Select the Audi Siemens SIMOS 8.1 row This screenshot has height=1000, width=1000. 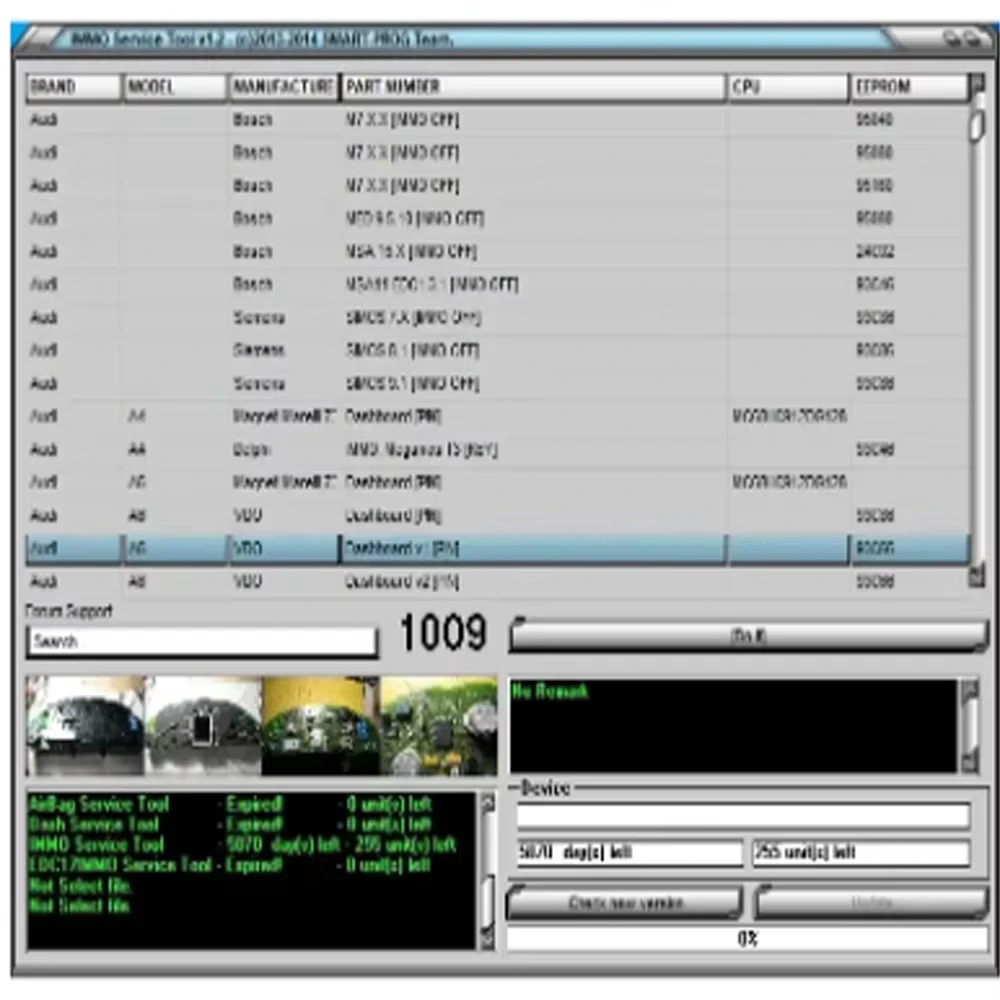click(x=497, y=350)
